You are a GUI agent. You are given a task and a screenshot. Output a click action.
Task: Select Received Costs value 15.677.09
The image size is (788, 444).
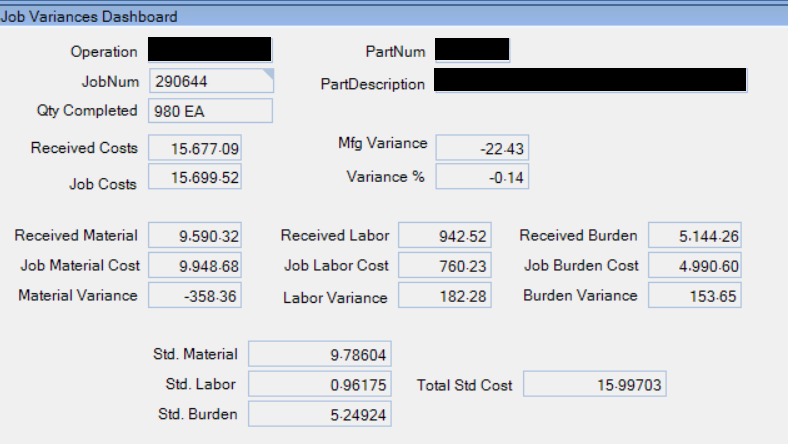click(195, 148)
